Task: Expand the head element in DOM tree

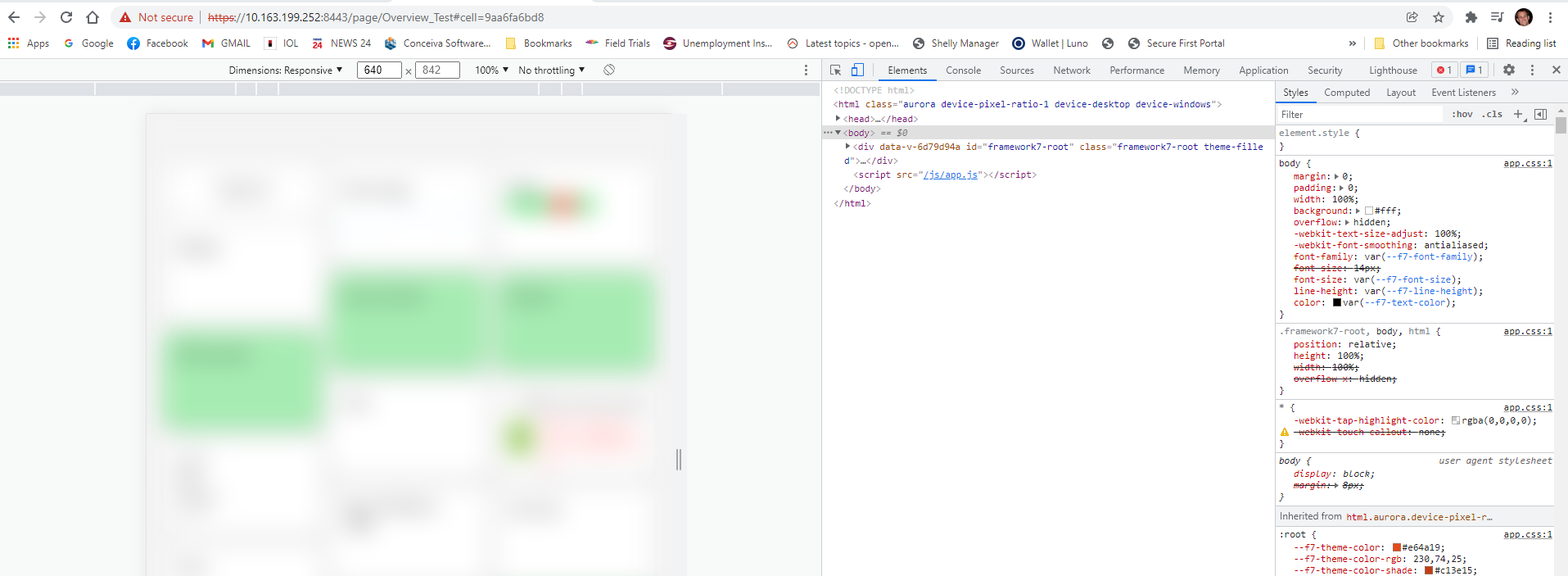Action: (838, 119)
